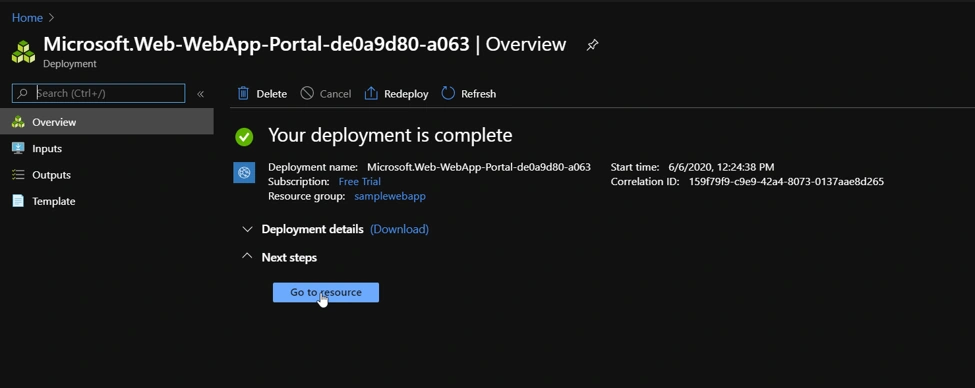This screenshot has height=388, width=975.
Task: Pin the deployment overview blade
Action: pyautogui.click(x=592, y=45)
